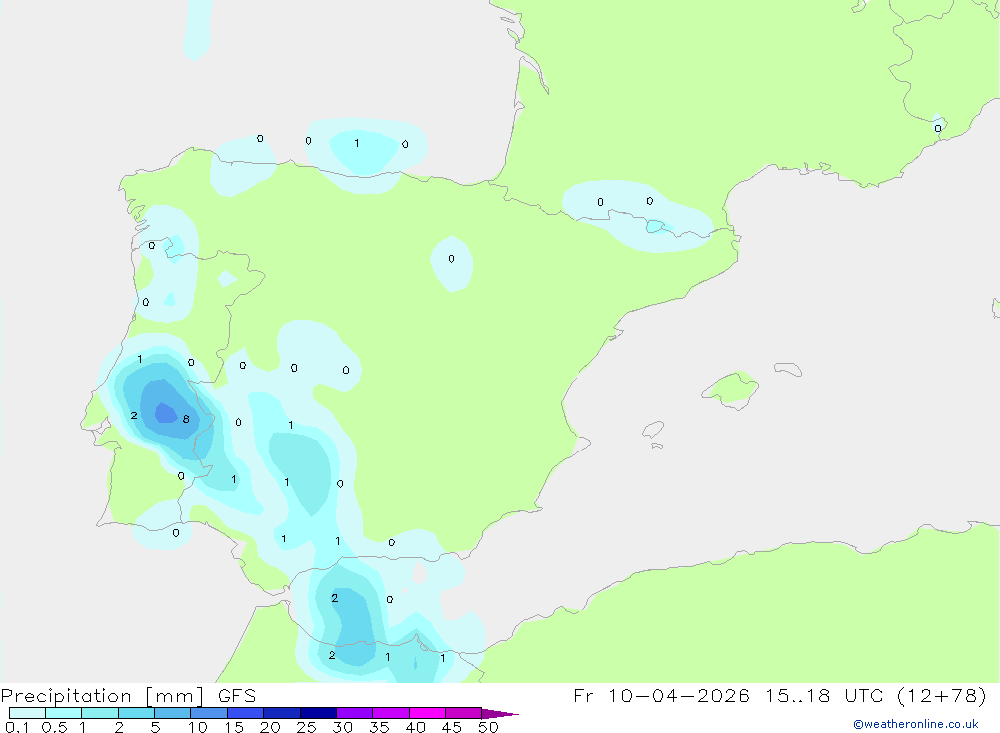Click the '8' precipitation value over Portugal
Image resolution: width=1000 pixels, height=733 pixels.
point(186,419)
